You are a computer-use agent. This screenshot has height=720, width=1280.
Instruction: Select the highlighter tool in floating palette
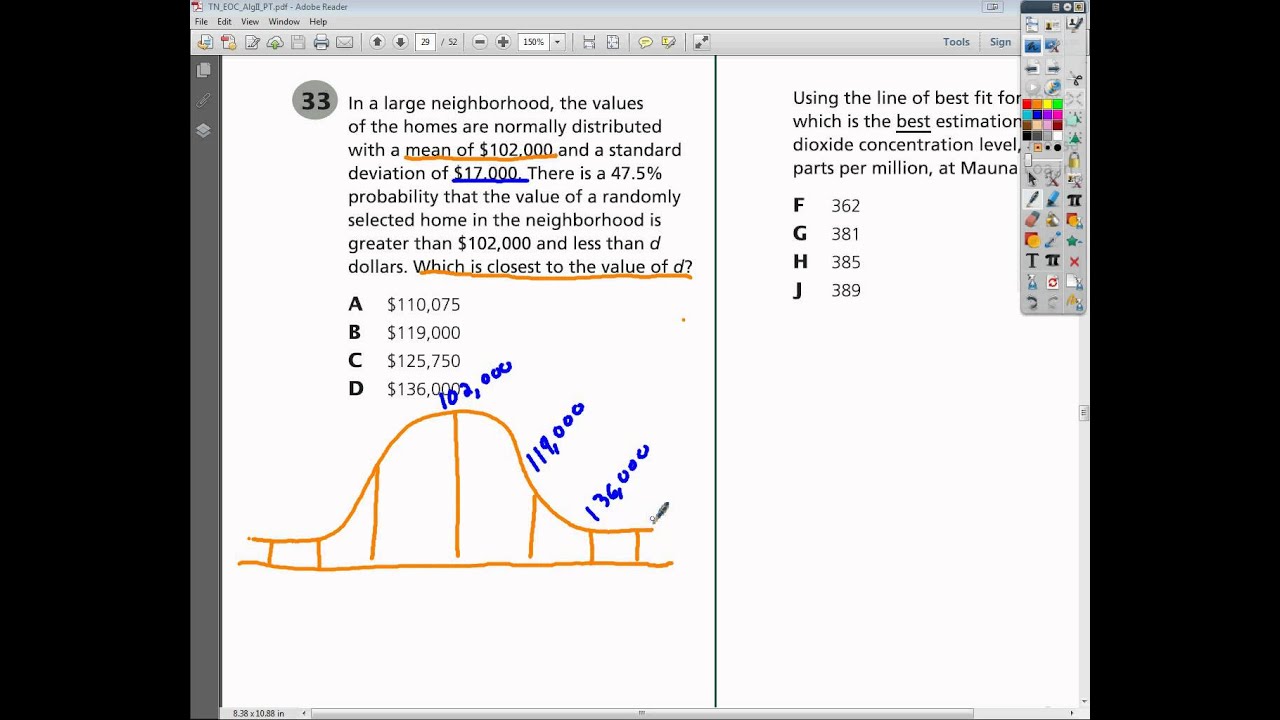1052,199
